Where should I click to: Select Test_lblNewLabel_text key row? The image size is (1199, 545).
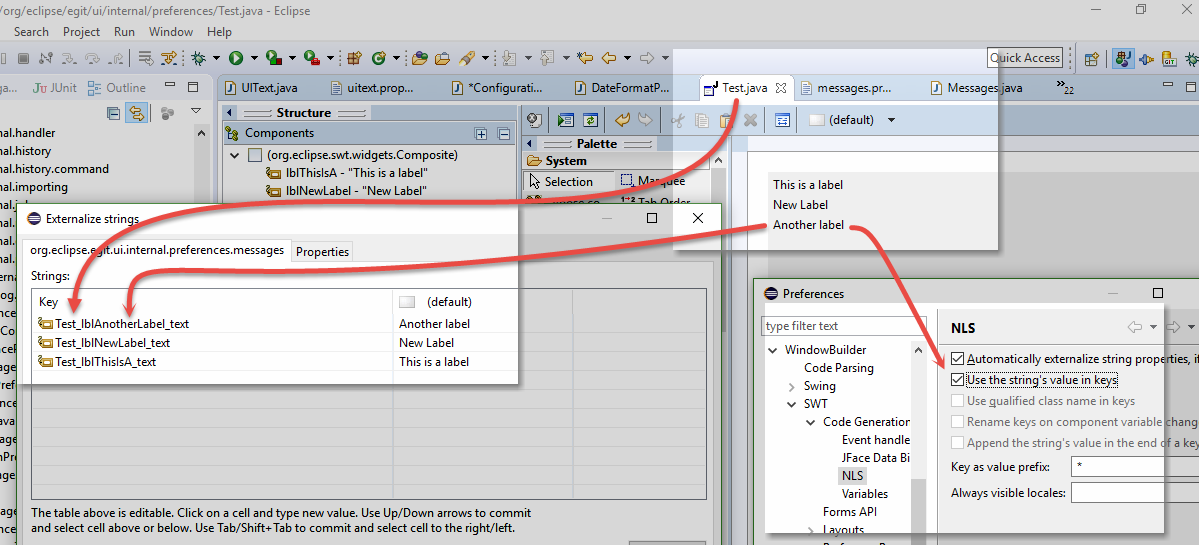tap(112, 343)
